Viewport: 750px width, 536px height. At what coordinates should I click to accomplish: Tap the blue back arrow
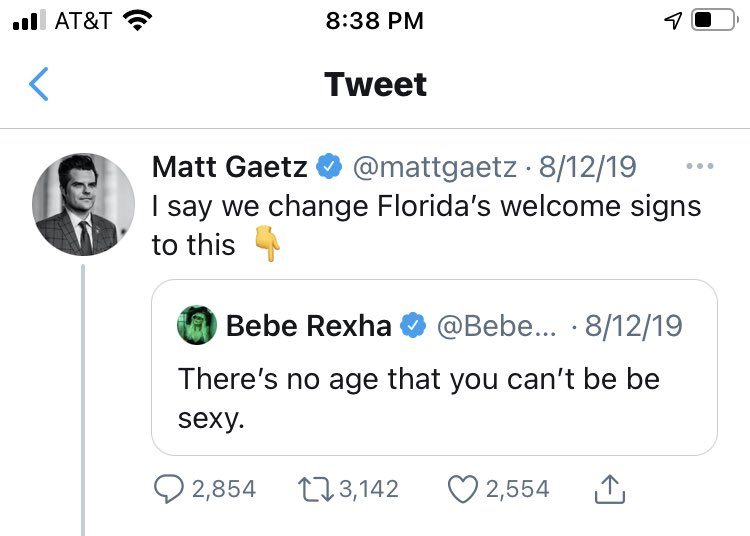pos(38,84)
